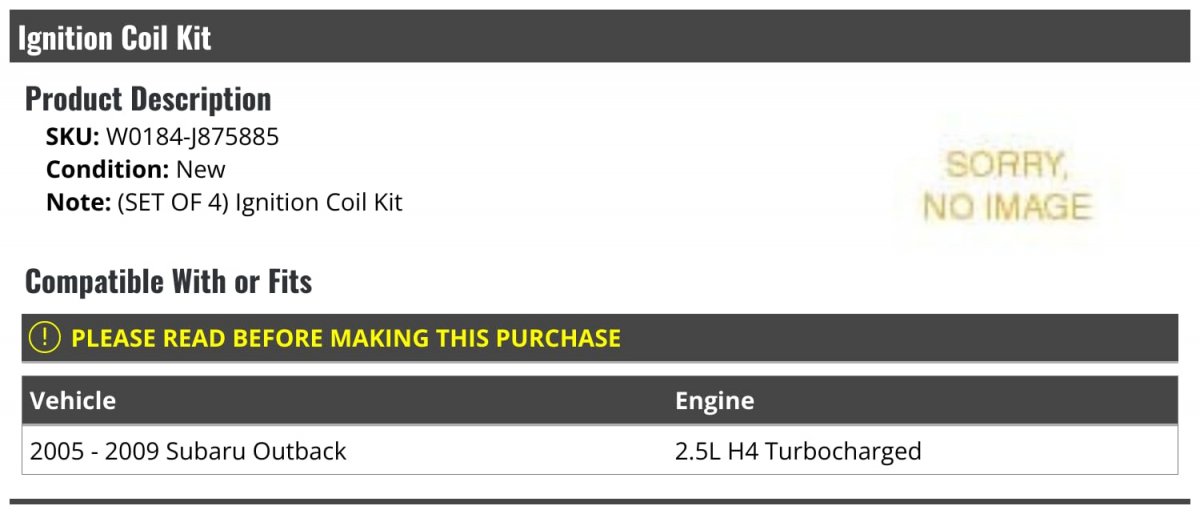Select the 2005 - 2009 Subaru Outback row
1200x514 pixels.
tap(600, 451)
